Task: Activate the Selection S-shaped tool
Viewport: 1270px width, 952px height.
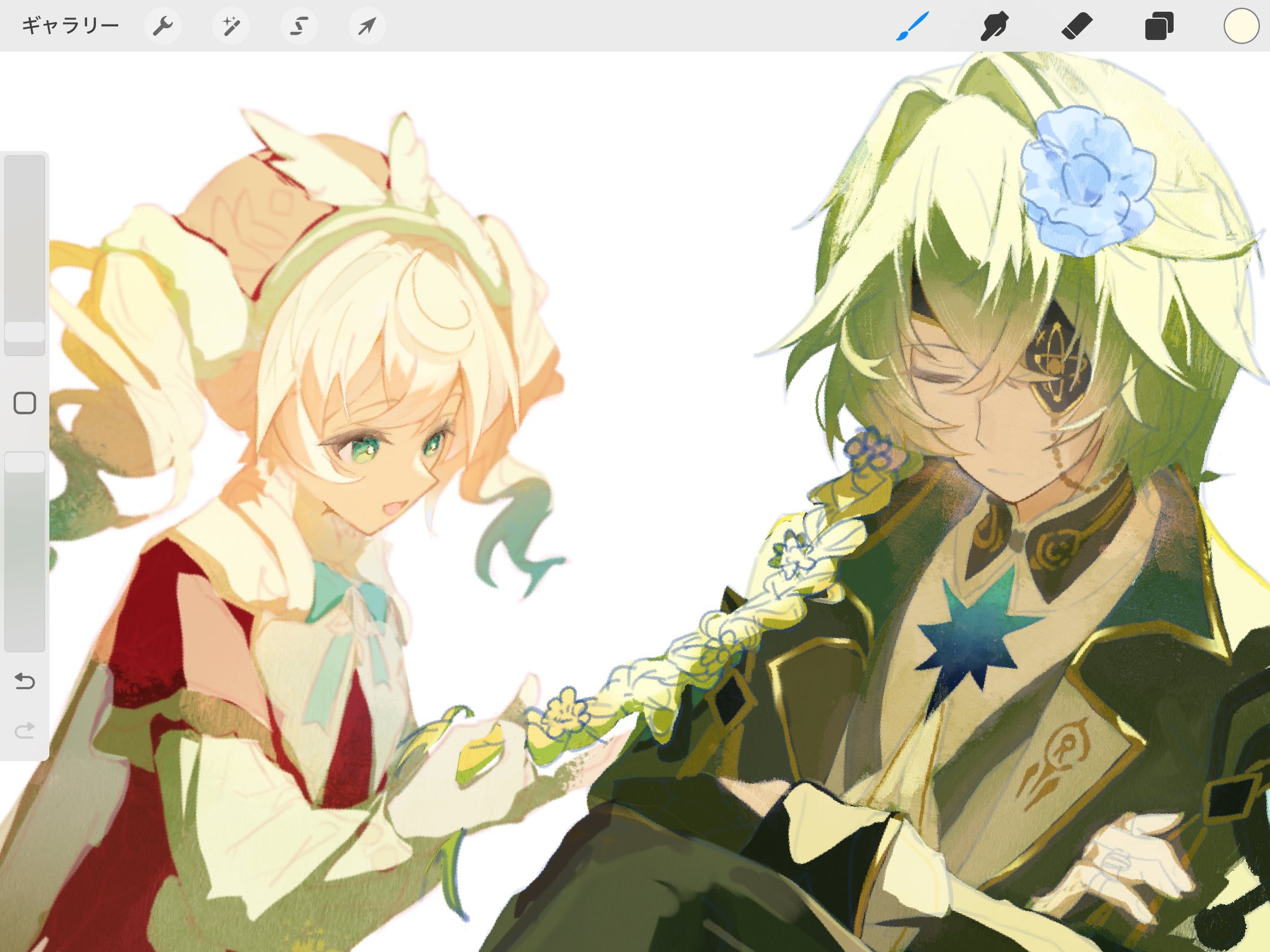Action: point(299,26)
